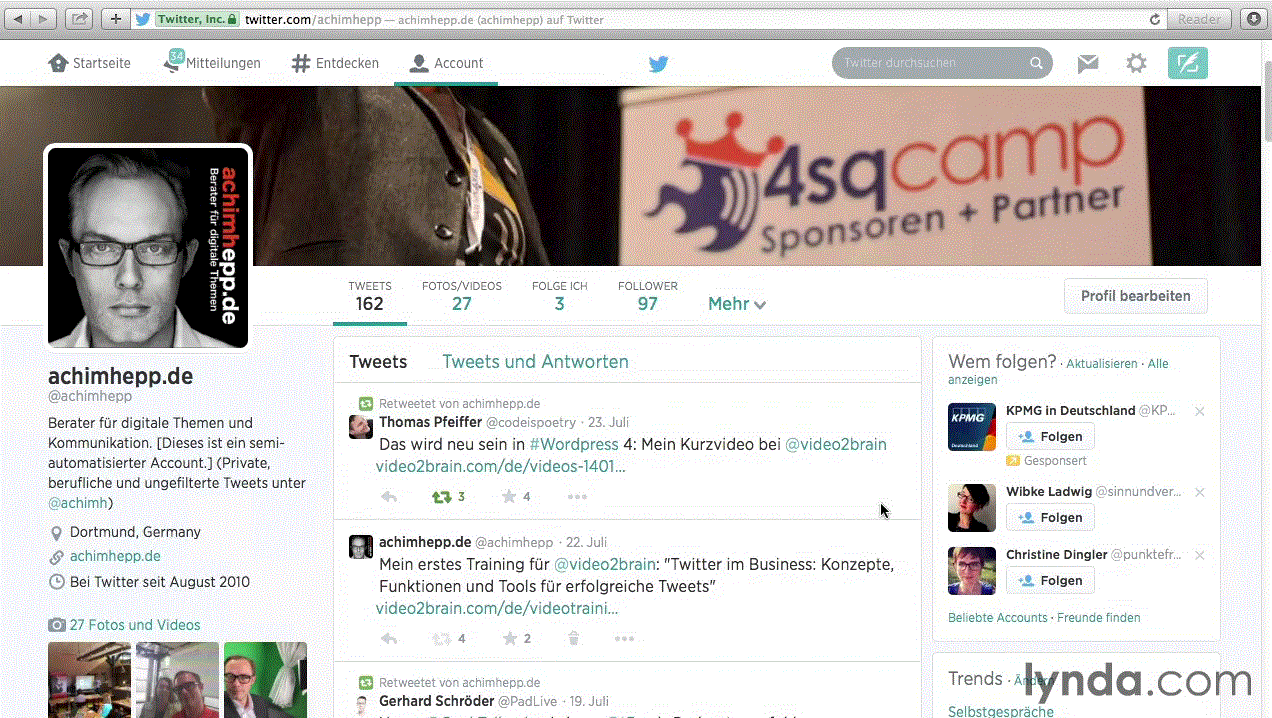This screenshot has width=1272, height=718.
Task: Open the Safari share button
Action: coord(81,19)
